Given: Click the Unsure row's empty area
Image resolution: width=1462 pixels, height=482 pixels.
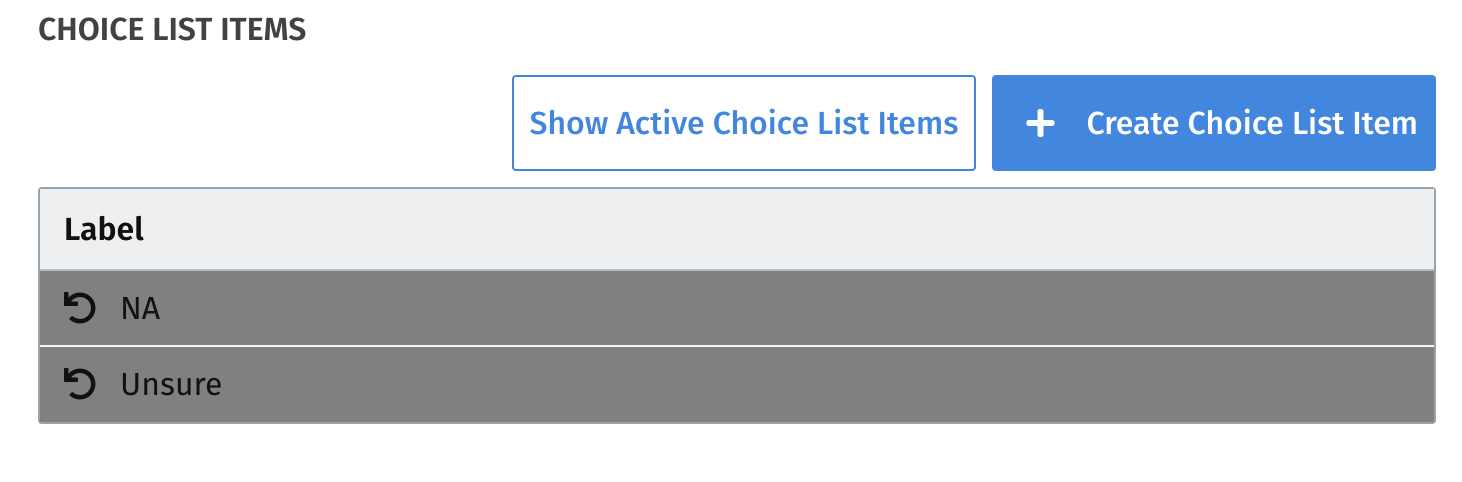Looking at the screenshot, I should (x=800, y=385).
